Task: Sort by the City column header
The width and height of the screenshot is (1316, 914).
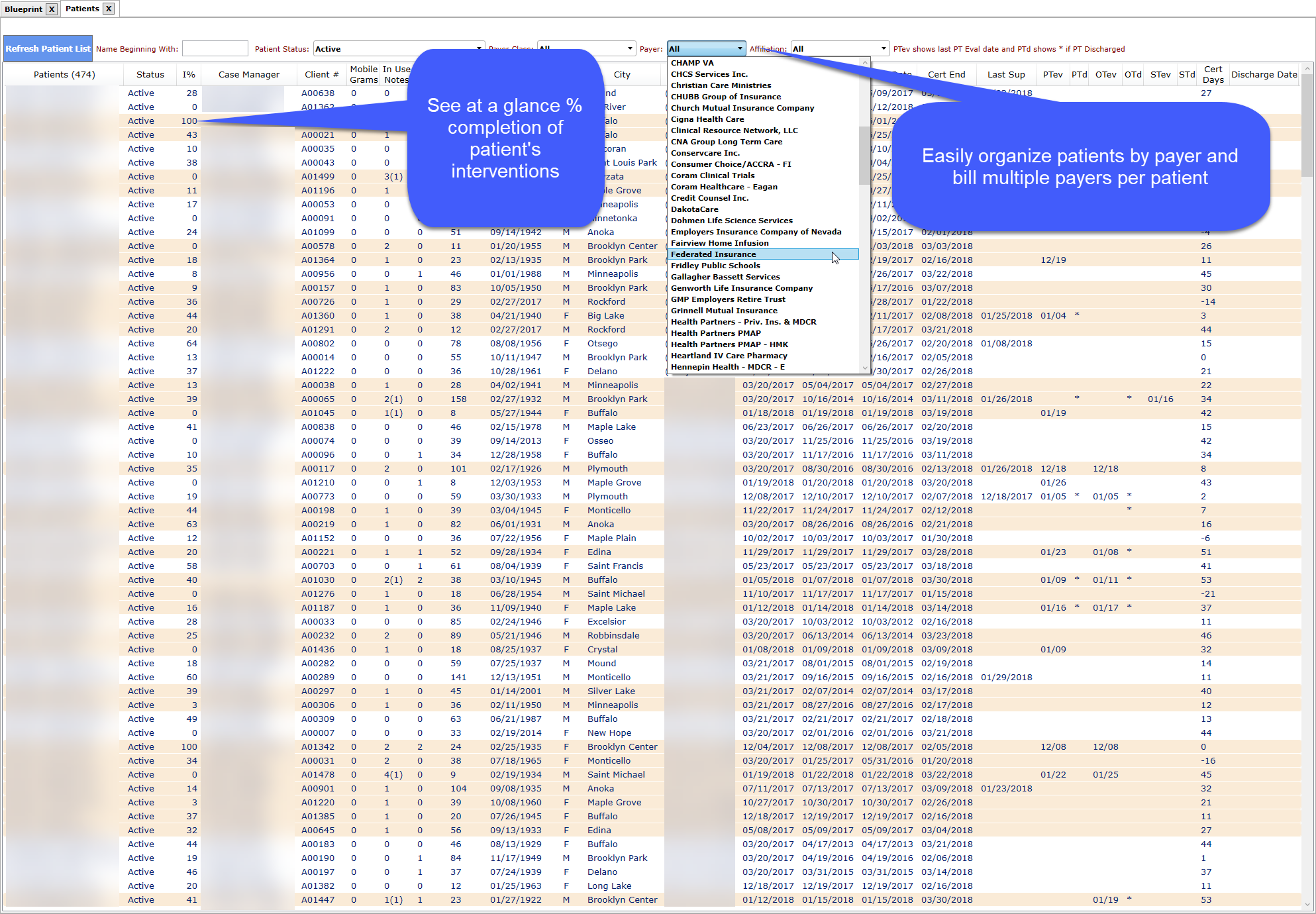Action: 622,74
